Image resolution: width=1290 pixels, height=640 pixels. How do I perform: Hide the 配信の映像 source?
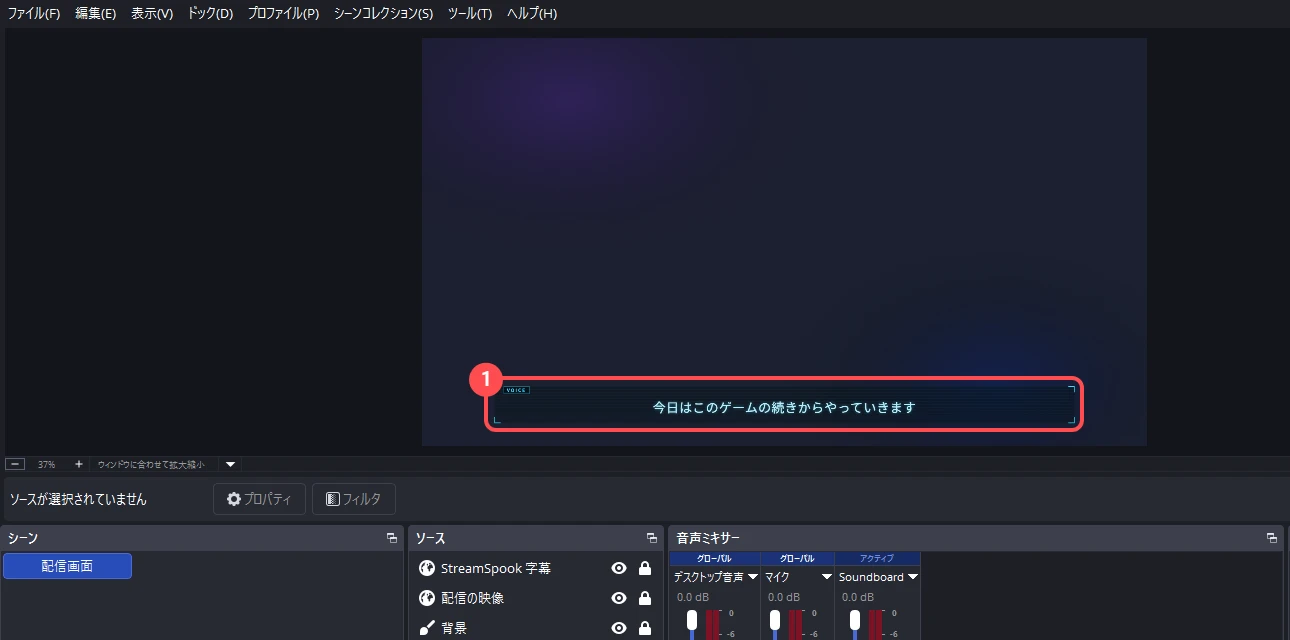pyautogui.click(x=619, y=598)
